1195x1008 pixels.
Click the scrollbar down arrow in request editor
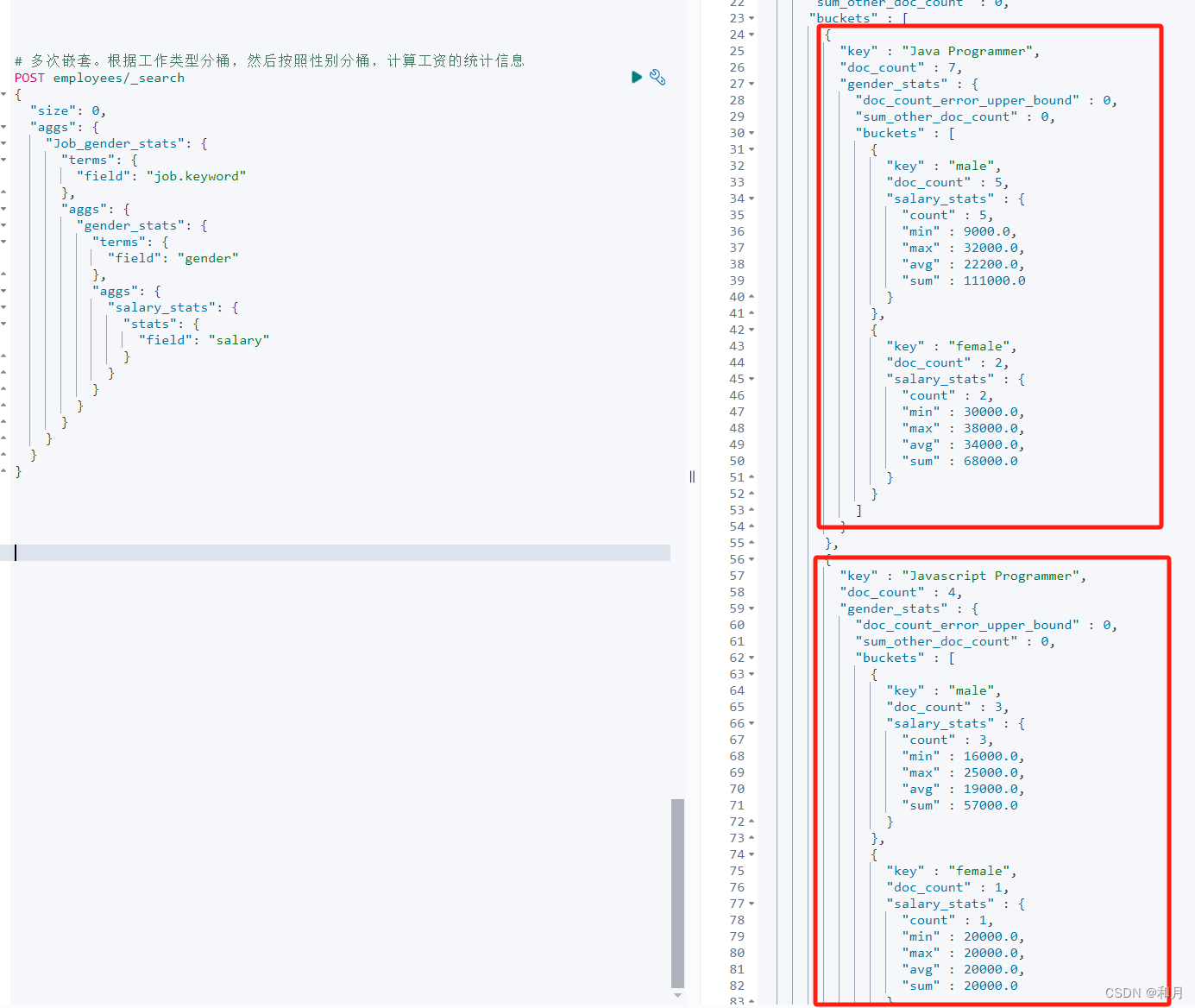[x=677, y=995]
